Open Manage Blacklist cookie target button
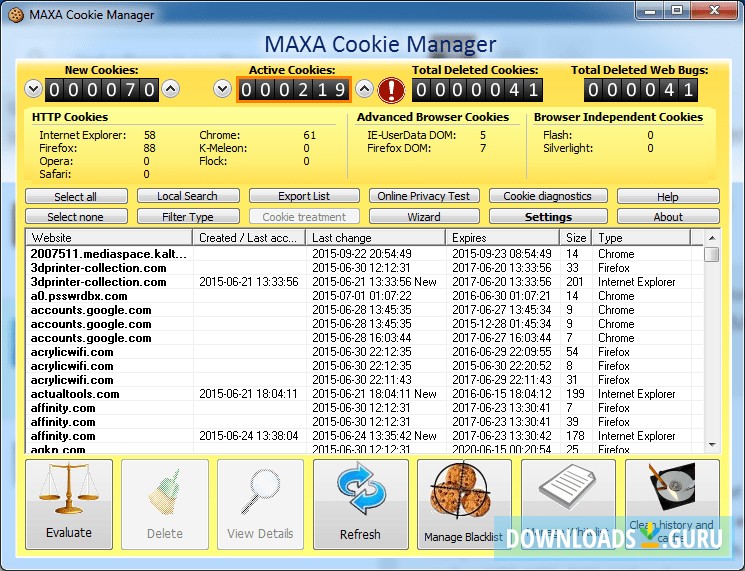This screenshot has height=571, width=745. point(464,504)
